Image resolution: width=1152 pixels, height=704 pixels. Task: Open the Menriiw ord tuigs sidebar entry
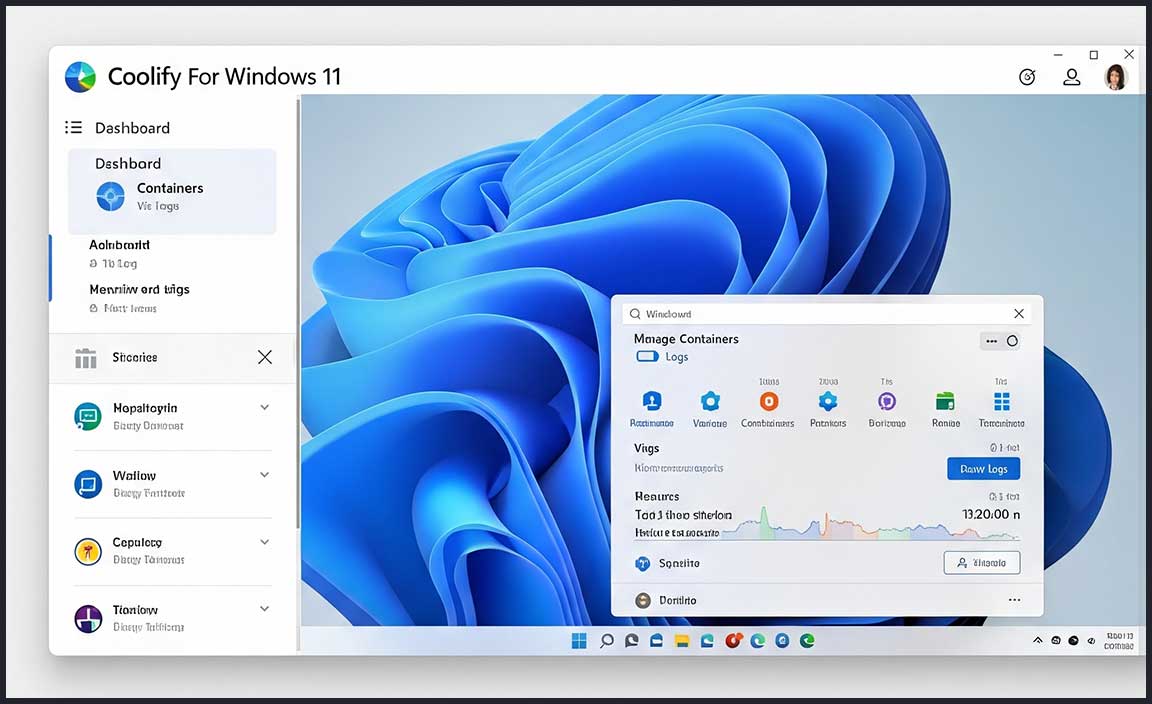tap(140, 290)
